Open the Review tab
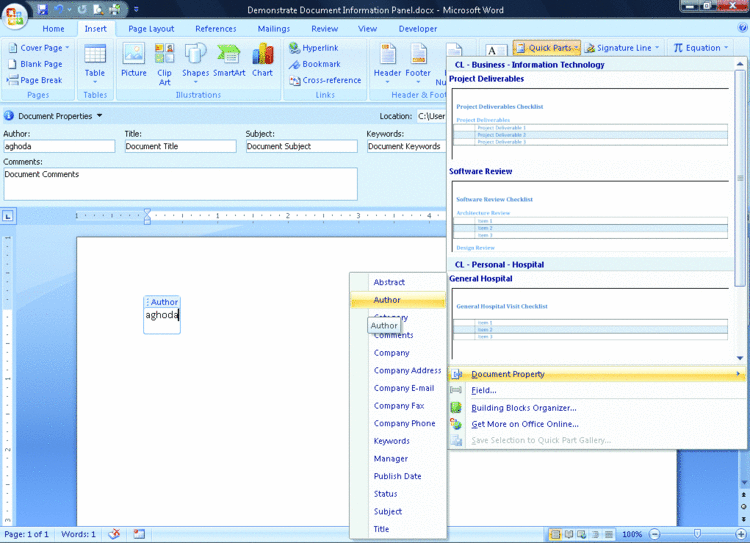The width and height of the screenshot is (750, 543). (324, 29)
